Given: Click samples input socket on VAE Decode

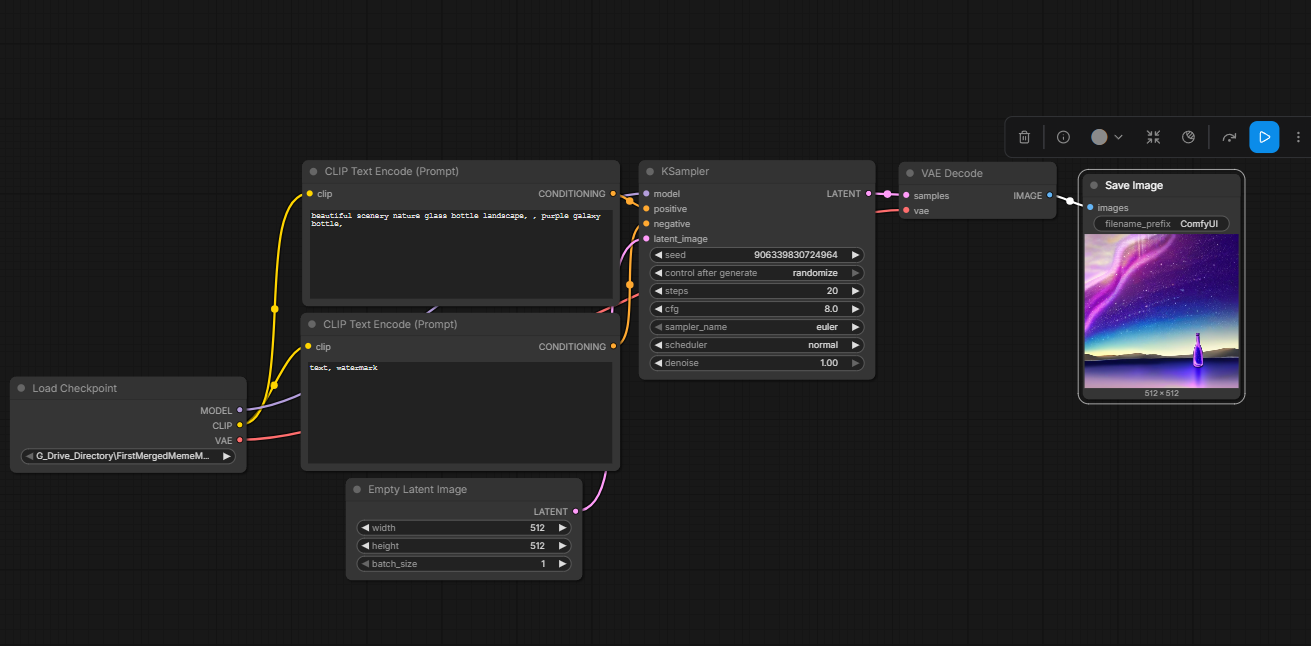Looking at the screenshot, I should click(906, 195).
